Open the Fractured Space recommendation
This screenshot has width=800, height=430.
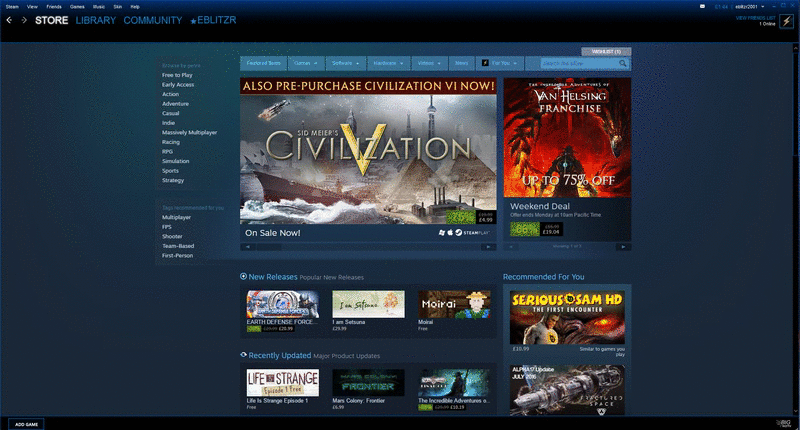tap(567, 390)
